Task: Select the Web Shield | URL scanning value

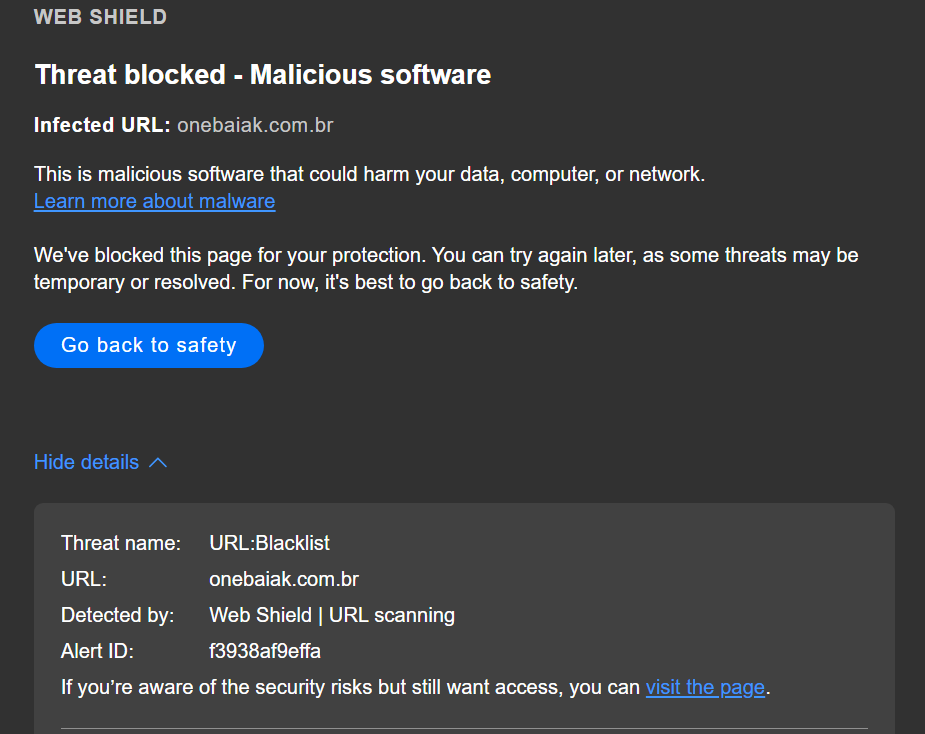Action: click(331, 615)
